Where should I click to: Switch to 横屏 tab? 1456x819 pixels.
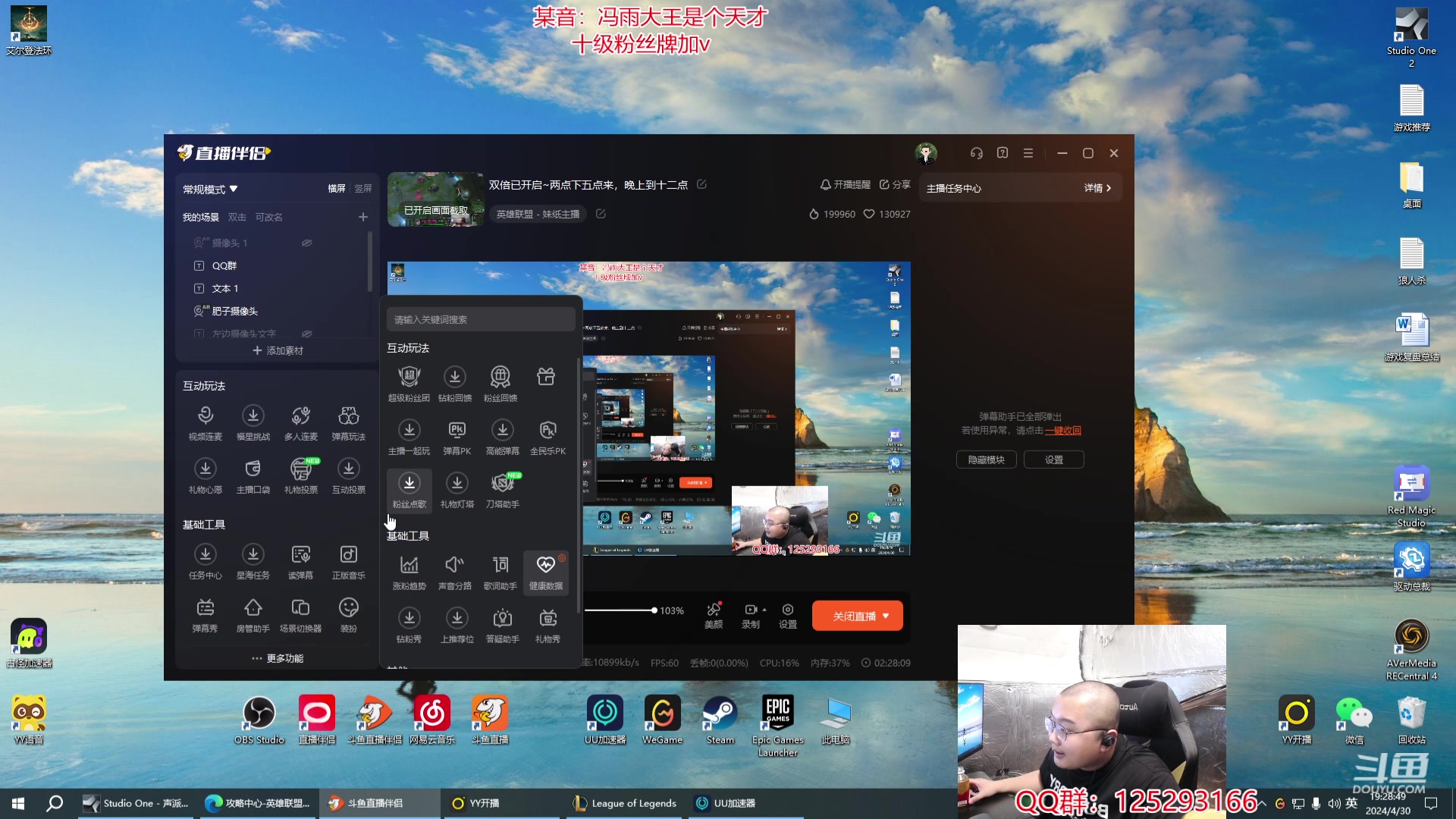tap(336, 188)
